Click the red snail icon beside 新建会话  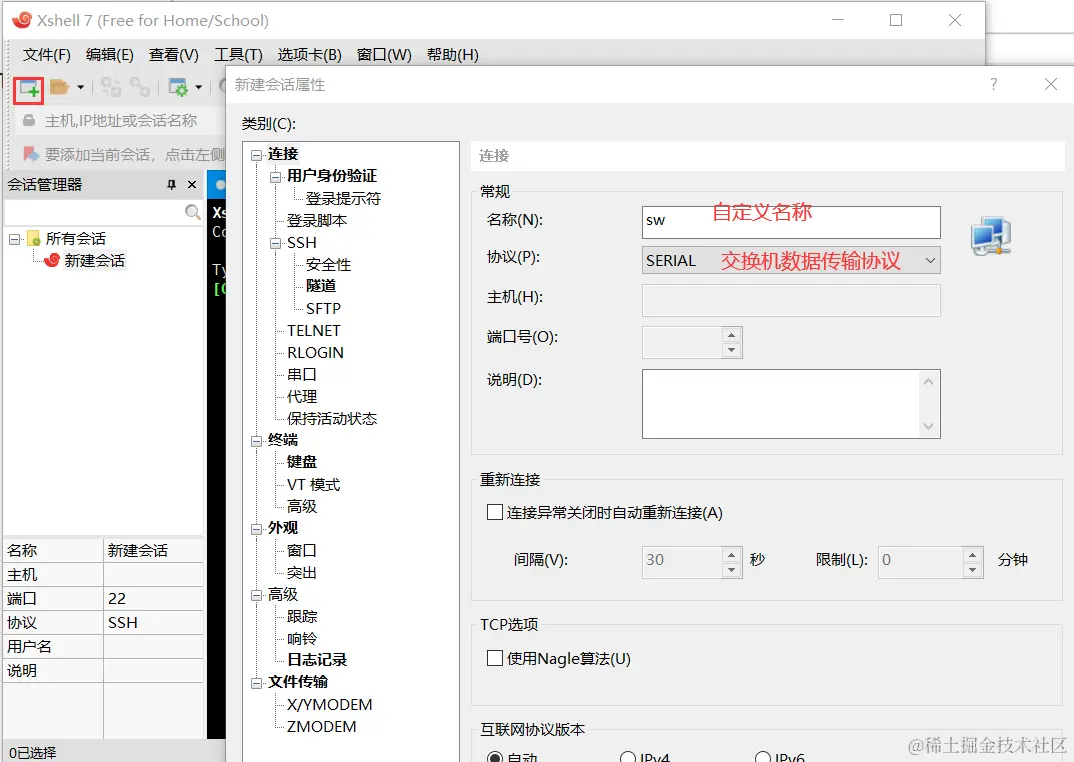click(x=51, y=260)
